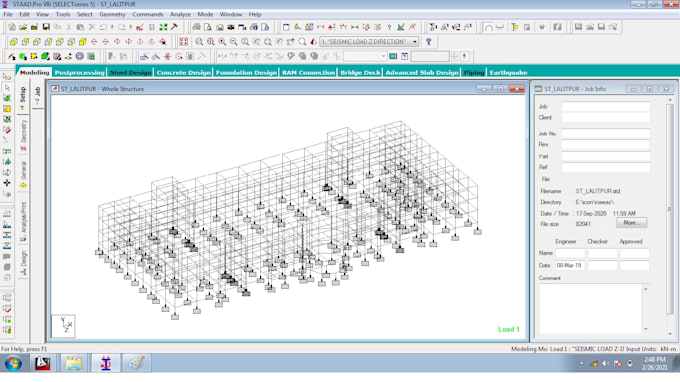Select the General vertical page tab
Viewport: 680px width, 382px height.
click(23, 173)
